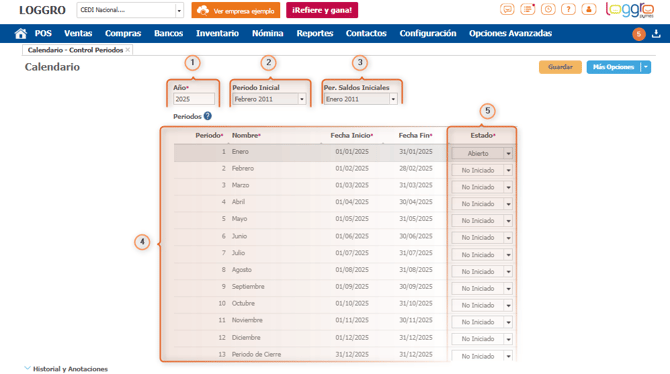
Task: Select the Enero period row name
Action: click(x=240, y=152)
